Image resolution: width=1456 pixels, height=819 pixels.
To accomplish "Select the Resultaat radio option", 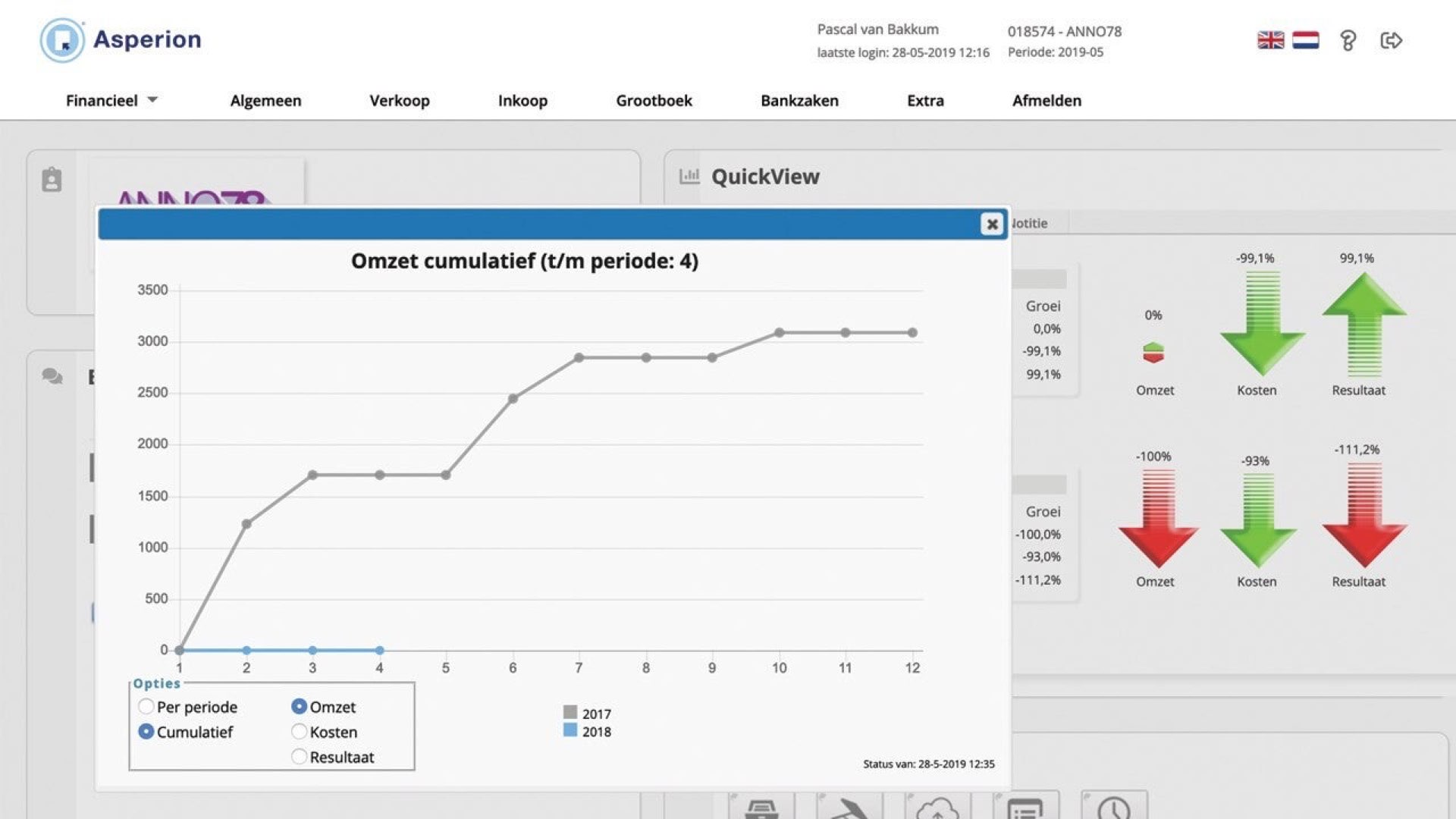I will click(299, 757).
